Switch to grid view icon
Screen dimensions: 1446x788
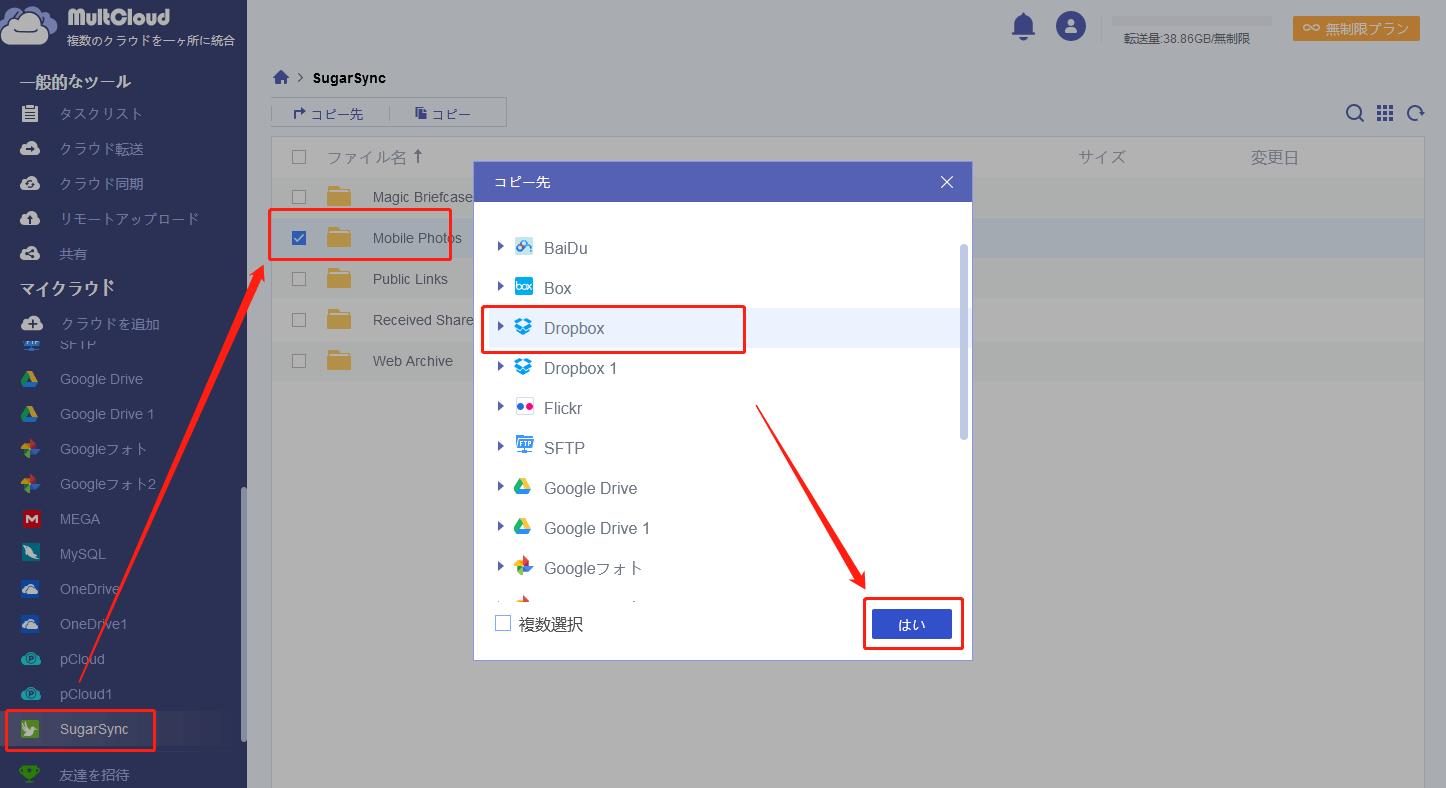click(x=1385, y=114)
